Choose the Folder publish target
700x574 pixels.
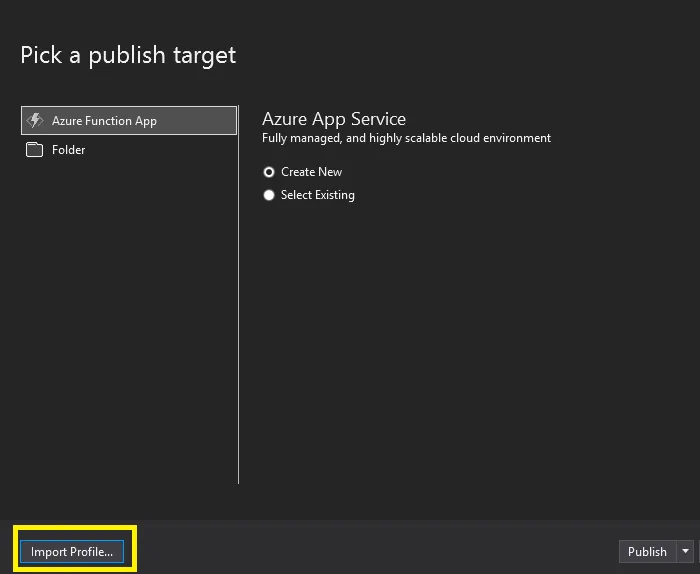[129, 150]
